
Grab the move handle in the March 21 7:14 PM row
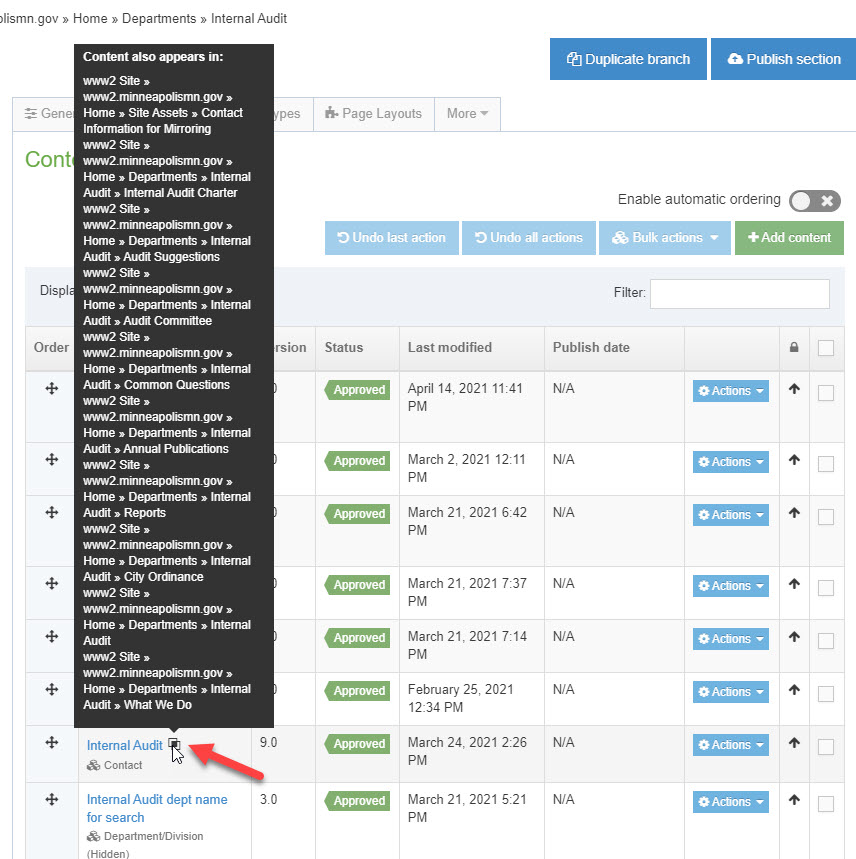(51, 637)
